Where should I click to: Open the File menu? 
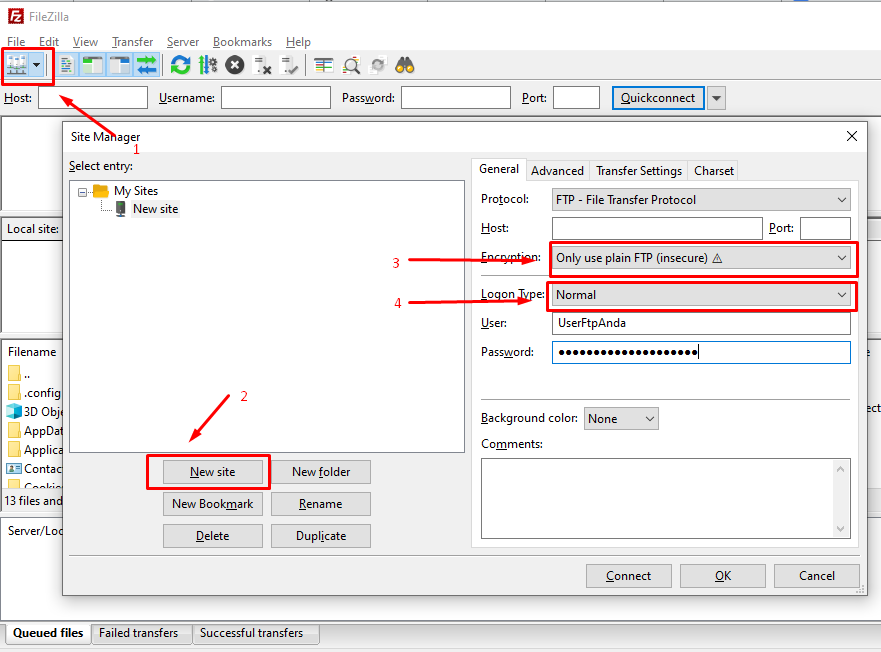[16, 42]
